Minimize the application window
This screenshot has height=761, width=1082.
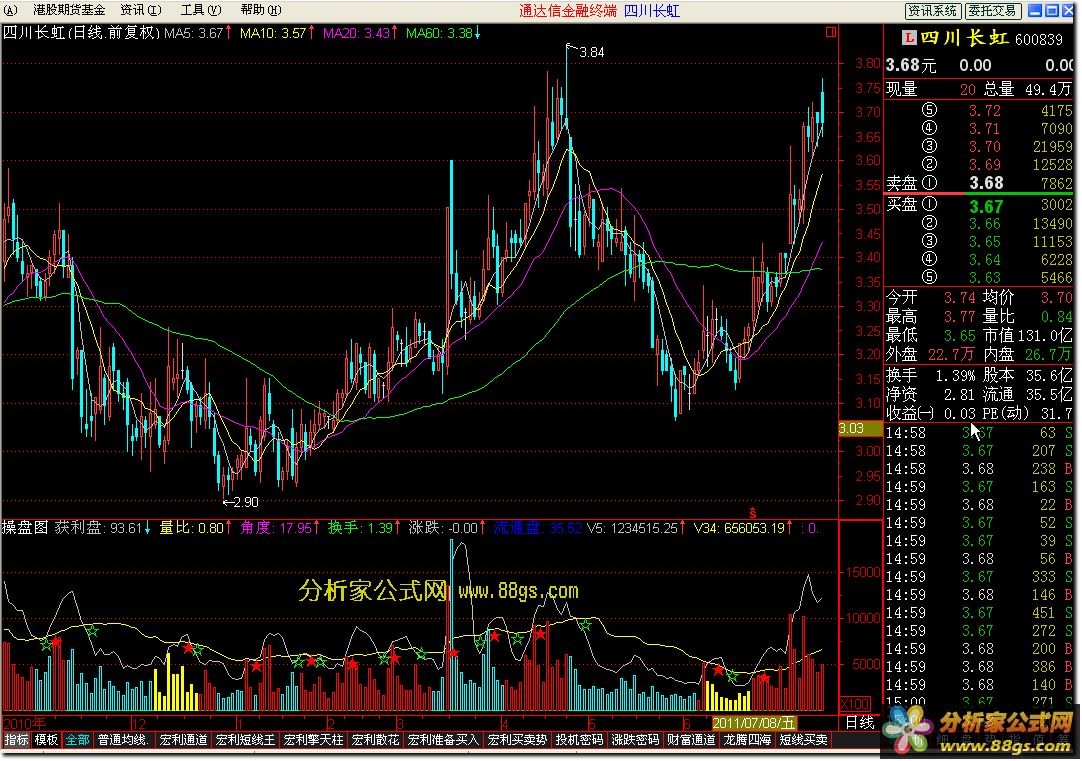click(x=1035, y=10)
